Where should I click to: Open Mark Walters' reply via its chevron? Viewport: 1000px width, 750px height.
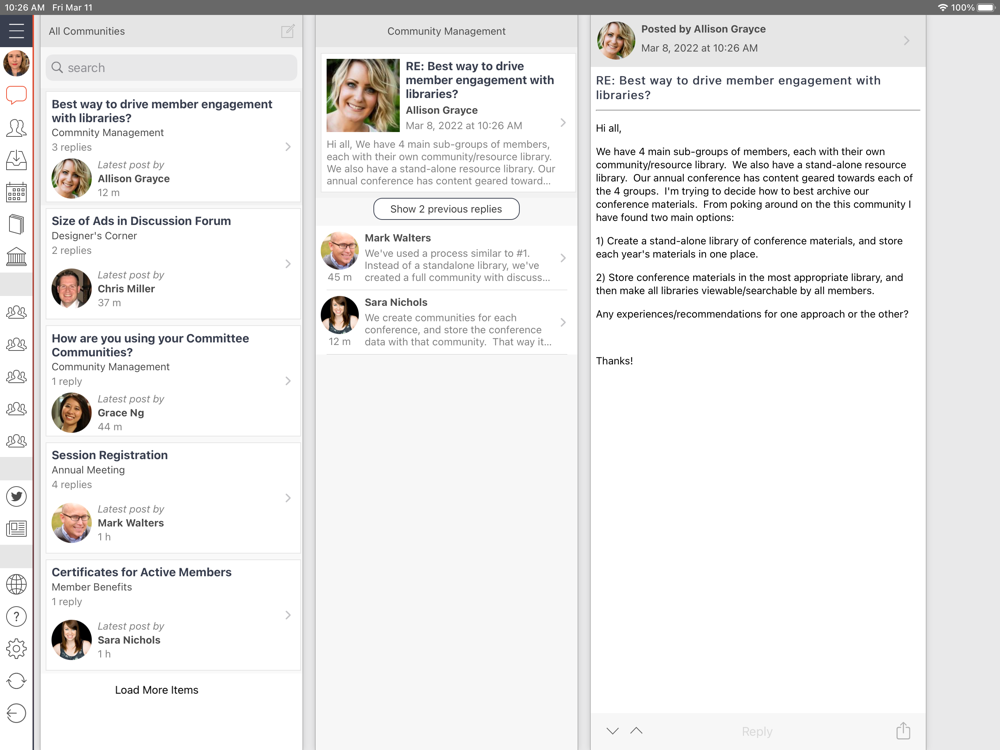tap(563, 258)
